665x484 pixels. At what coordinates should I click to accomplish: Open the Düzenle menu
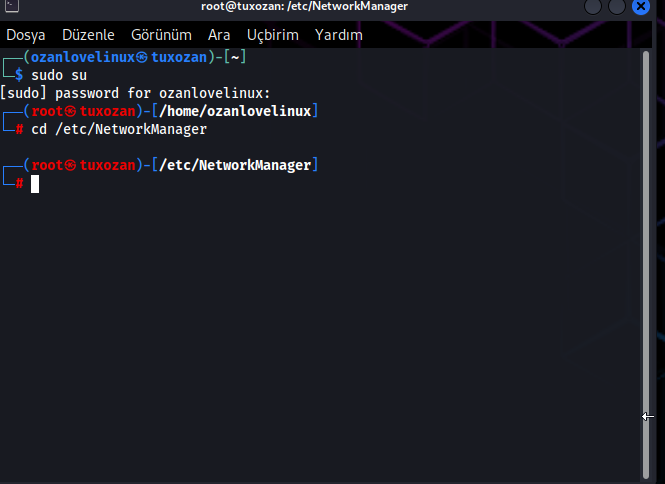pyautogui.click(x=88, y=35)
